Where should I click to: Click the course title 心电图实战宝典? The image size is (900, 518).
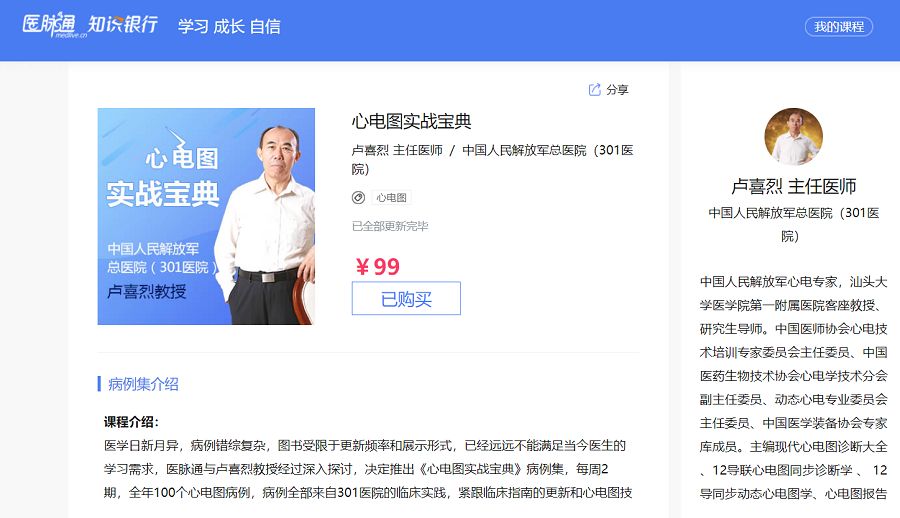click(x=411, y=121)
